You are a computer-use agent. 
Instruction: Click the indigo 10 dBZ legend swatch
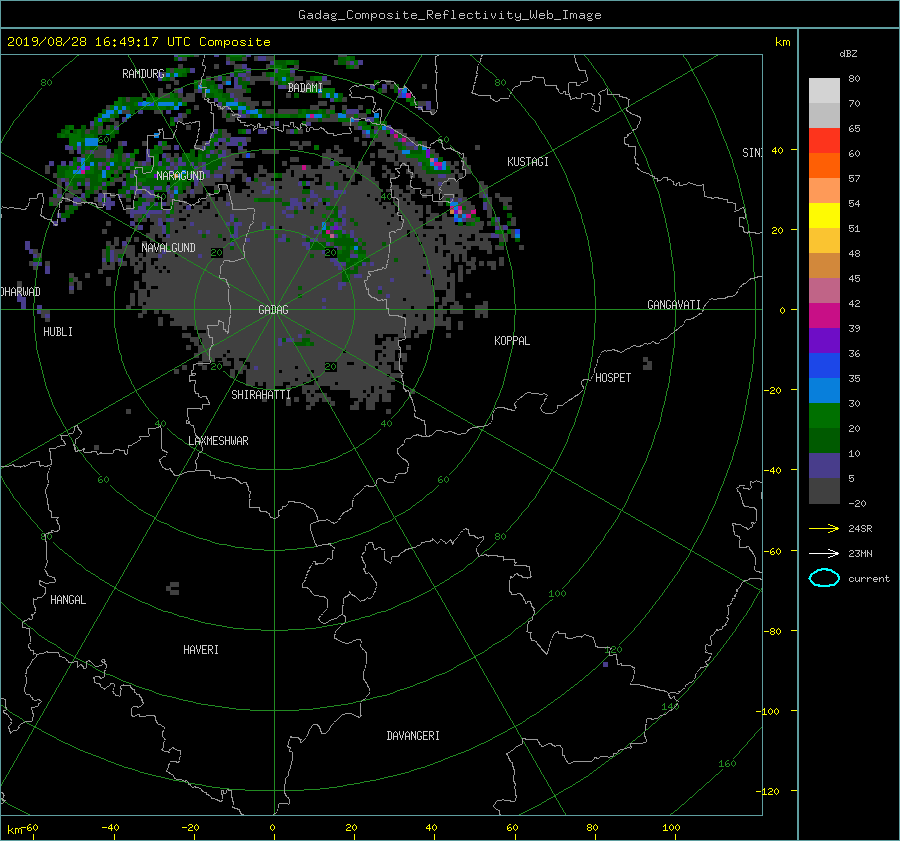click(824, 465)
